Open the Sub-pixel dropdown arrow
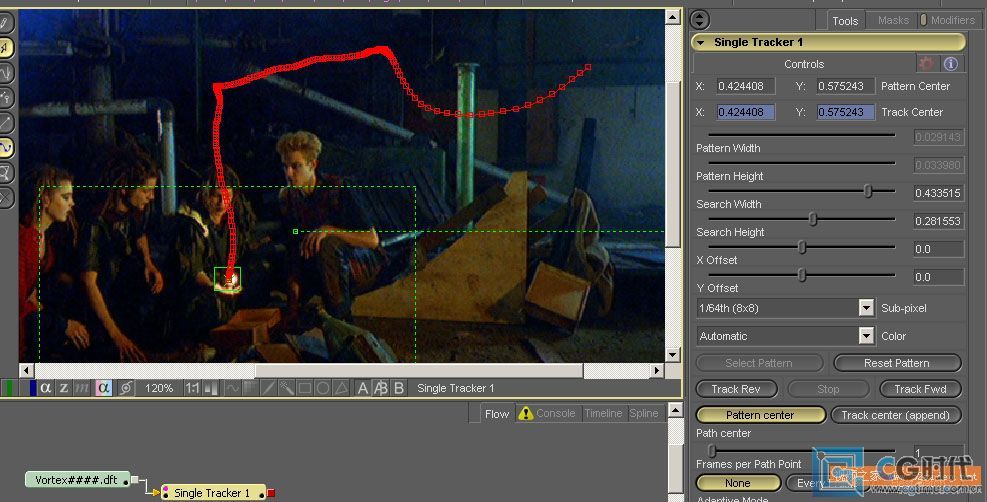Viewport: 987px width, 502px height. pos(867,308)
